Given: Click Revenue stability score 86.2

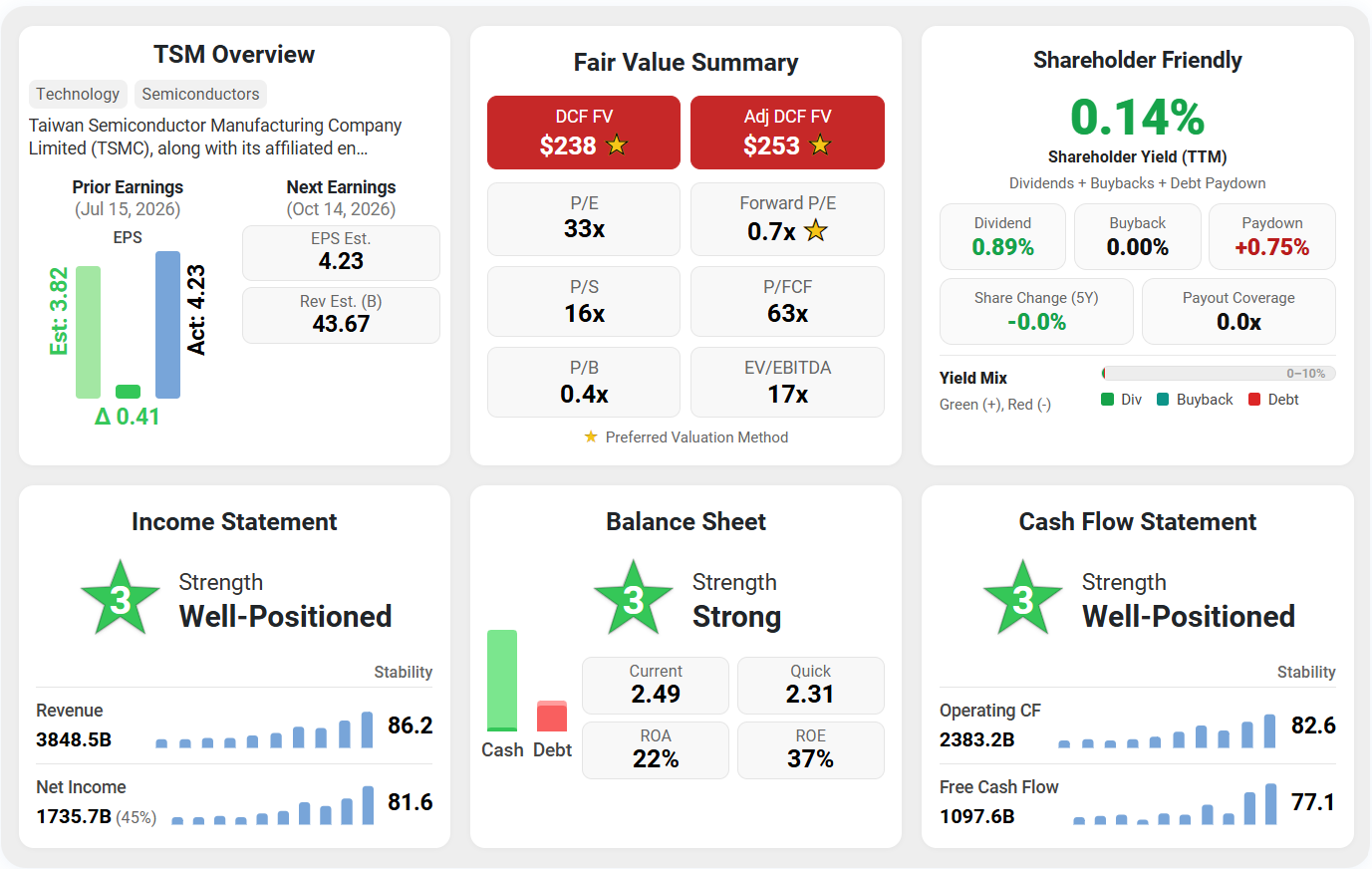Looking at the screenshot, I should (x=411, y=725).
